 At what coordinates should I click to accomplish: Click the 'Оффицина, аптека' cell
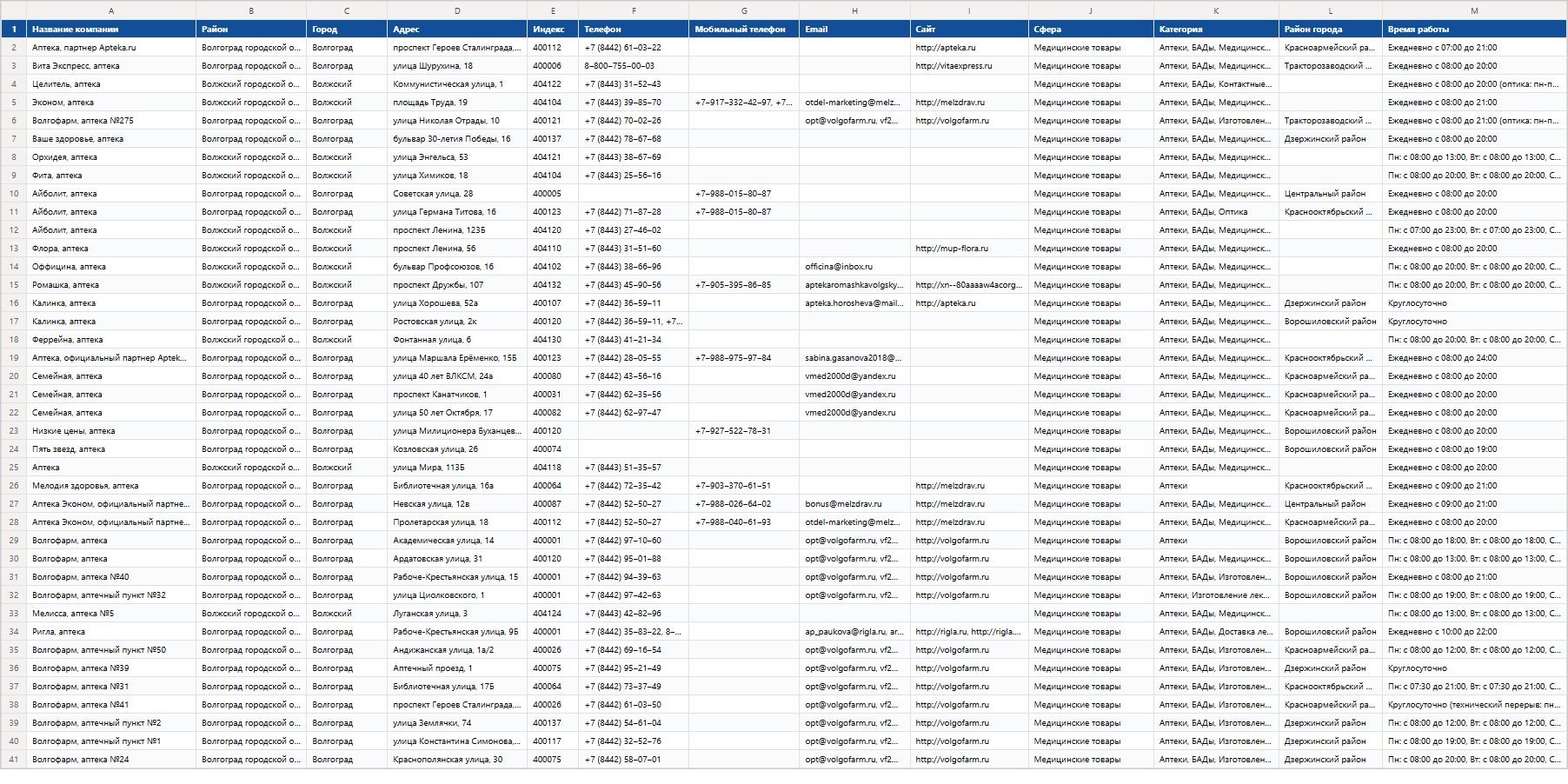pos(111,267)
